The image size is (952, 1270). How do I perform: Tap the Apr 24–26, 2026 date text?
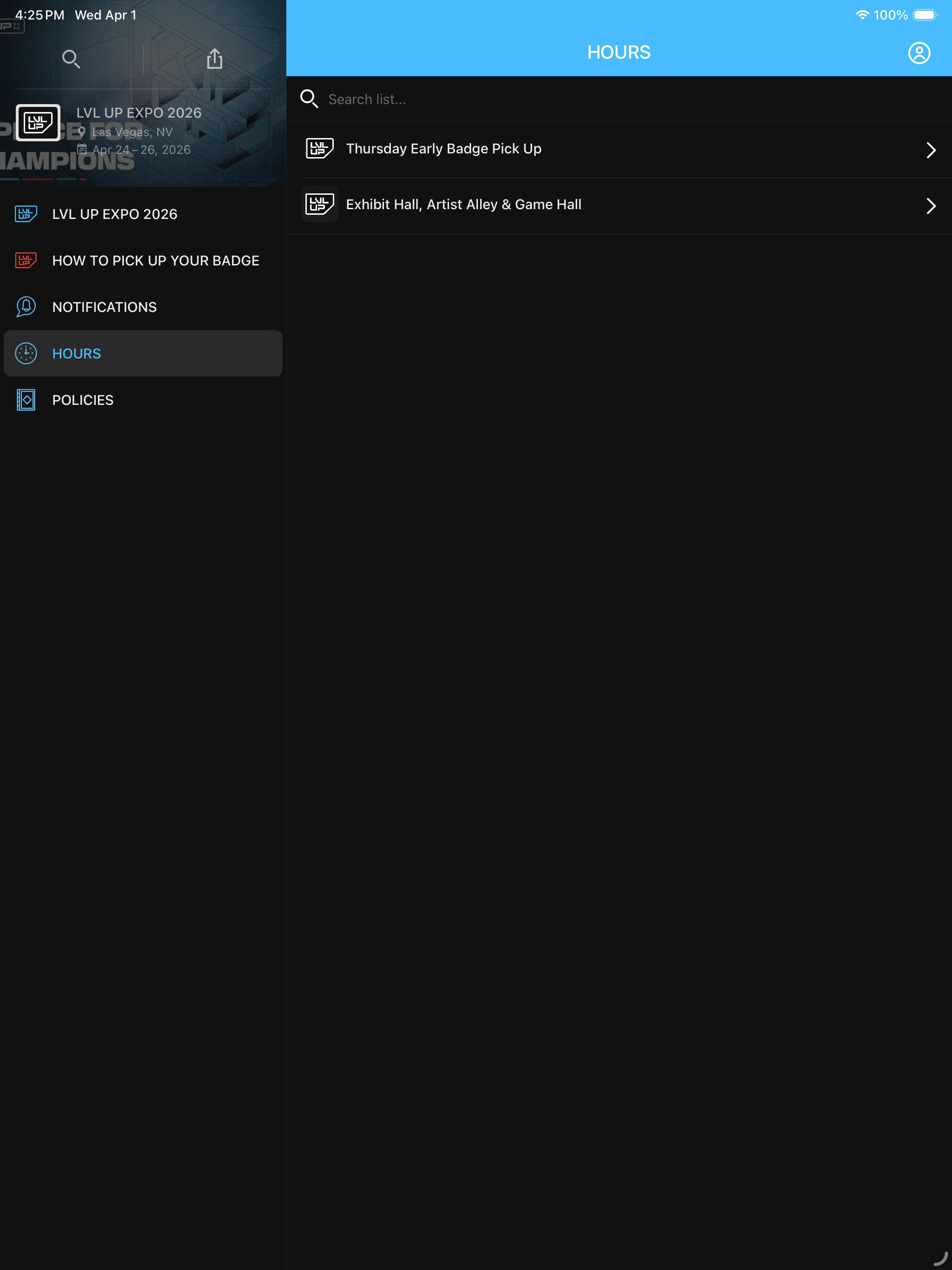pyautogui.click(x=141, y=150)
